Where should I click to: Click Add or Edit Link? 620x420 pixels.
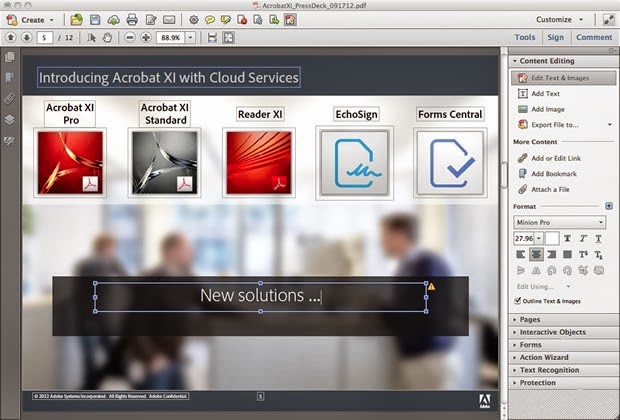tap(556, 158)
